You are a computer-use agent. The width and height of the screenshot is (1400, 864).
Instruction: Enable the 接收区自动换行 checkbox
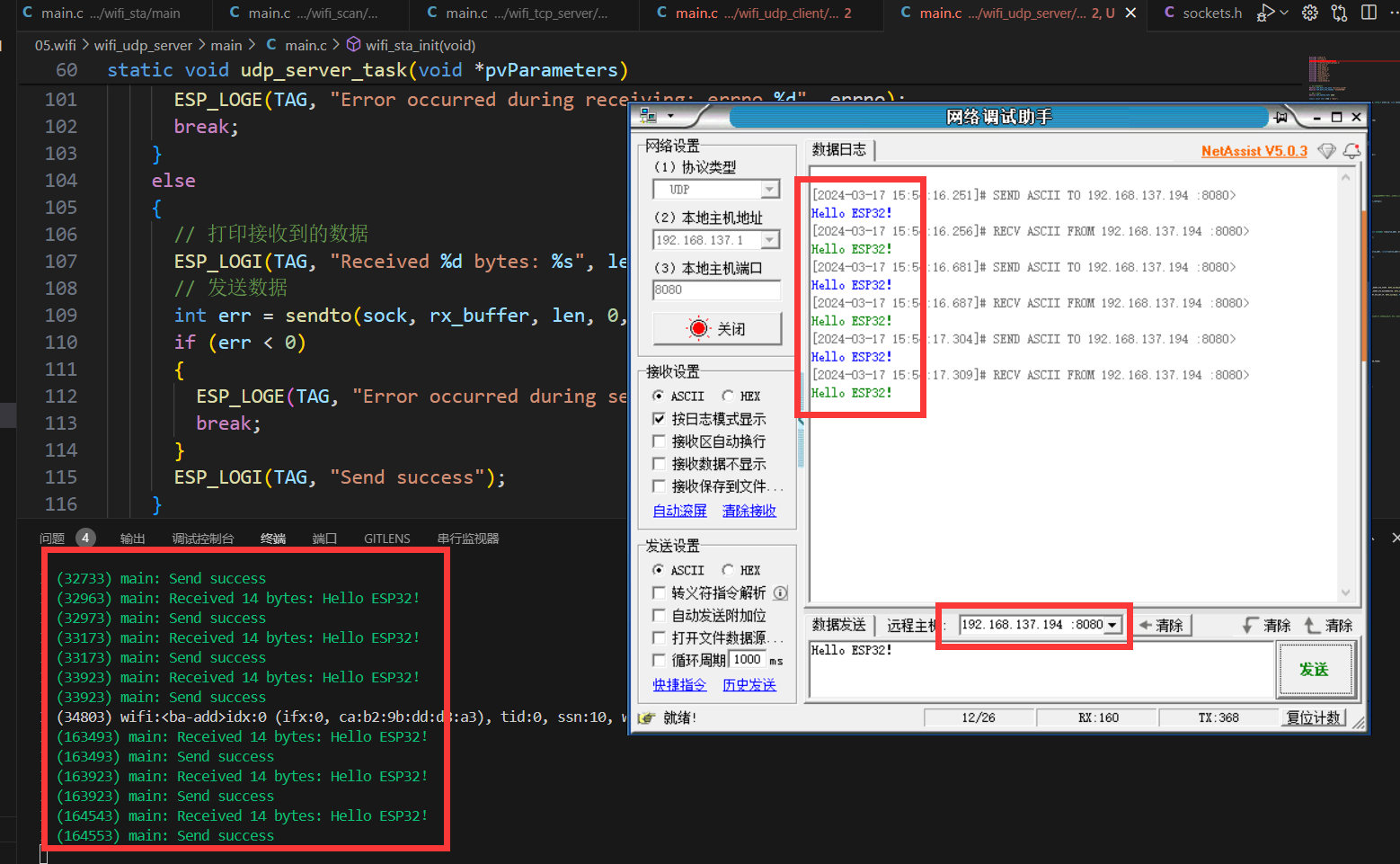[659, 441]
